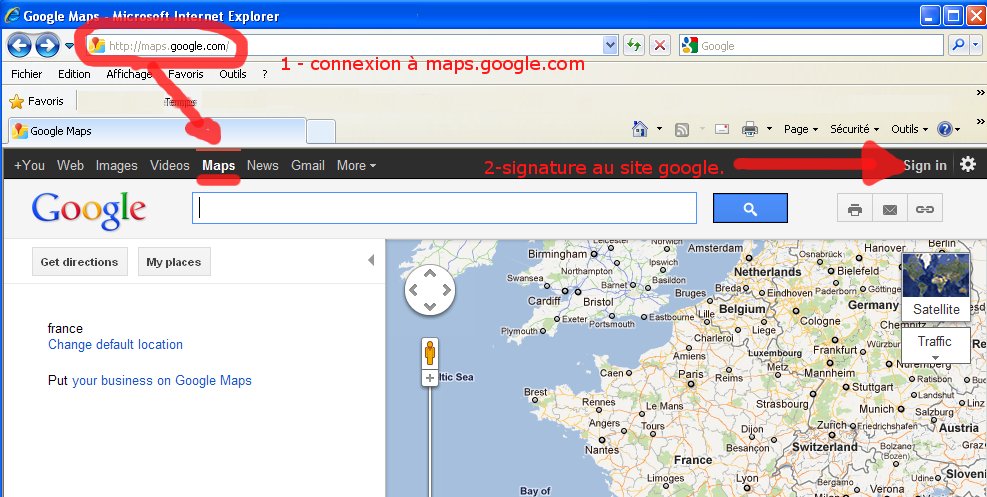Click the Maps send email icon button
This screenshot has height=497, width=987.
[889, 209]
